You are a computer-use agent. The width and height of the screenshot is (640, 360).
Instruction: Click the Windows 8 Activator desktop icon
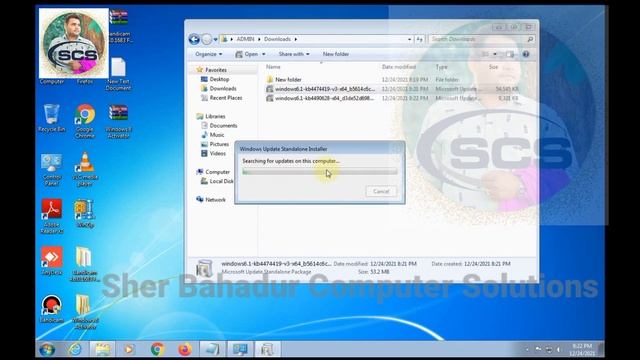(x=118, y=121)
